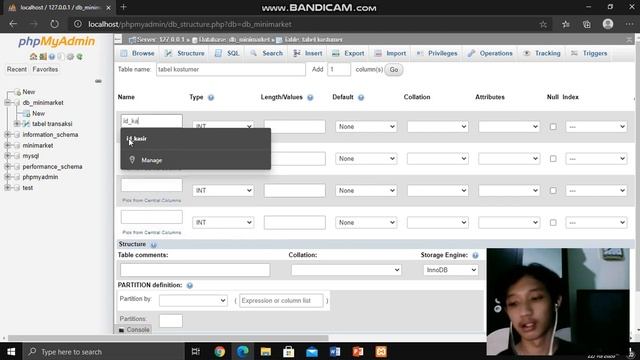This screenshot has height=360, width=640.
Task: Click the Recent button in sidebar
Action: pyautogui.click(x=17, y=69)
